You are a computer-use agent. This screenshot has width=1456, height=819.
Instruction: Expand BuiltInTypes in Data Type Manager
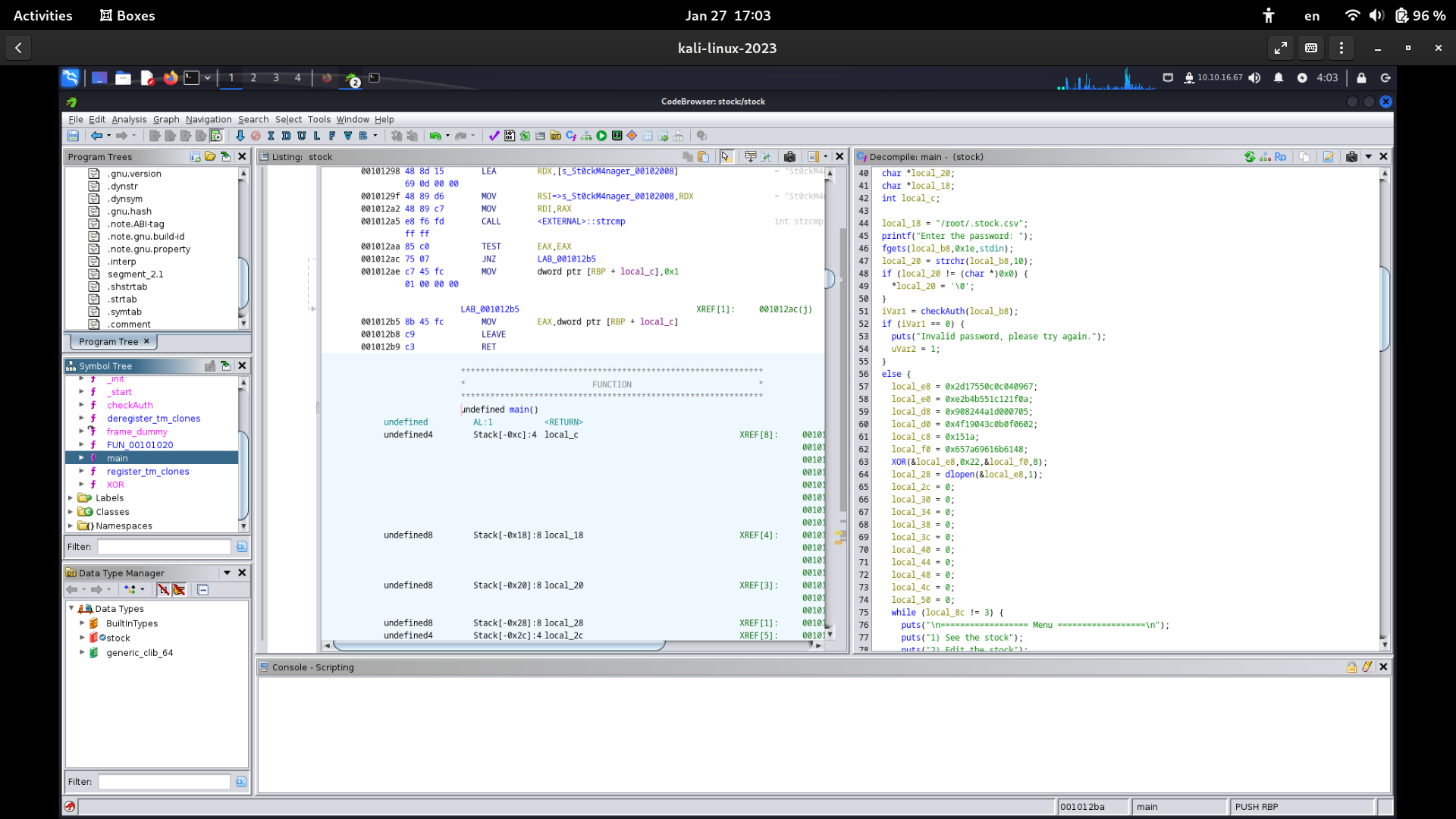(82, 623)
